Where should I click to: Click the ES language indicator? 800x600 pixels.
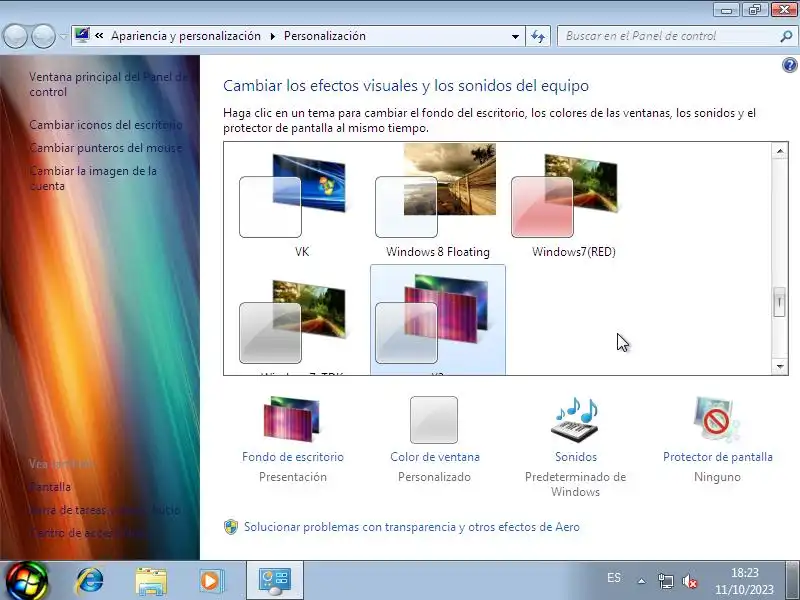tap(614, 578)
